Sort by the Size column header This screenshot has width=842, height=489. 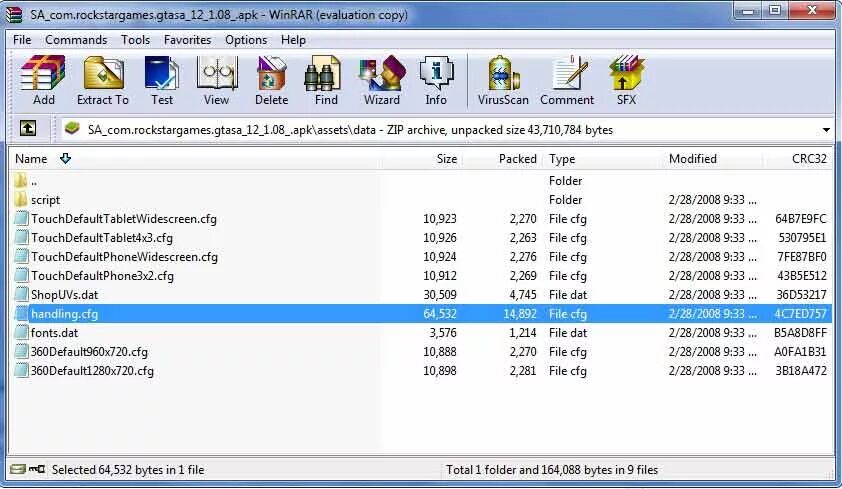(x=447, y=159)
